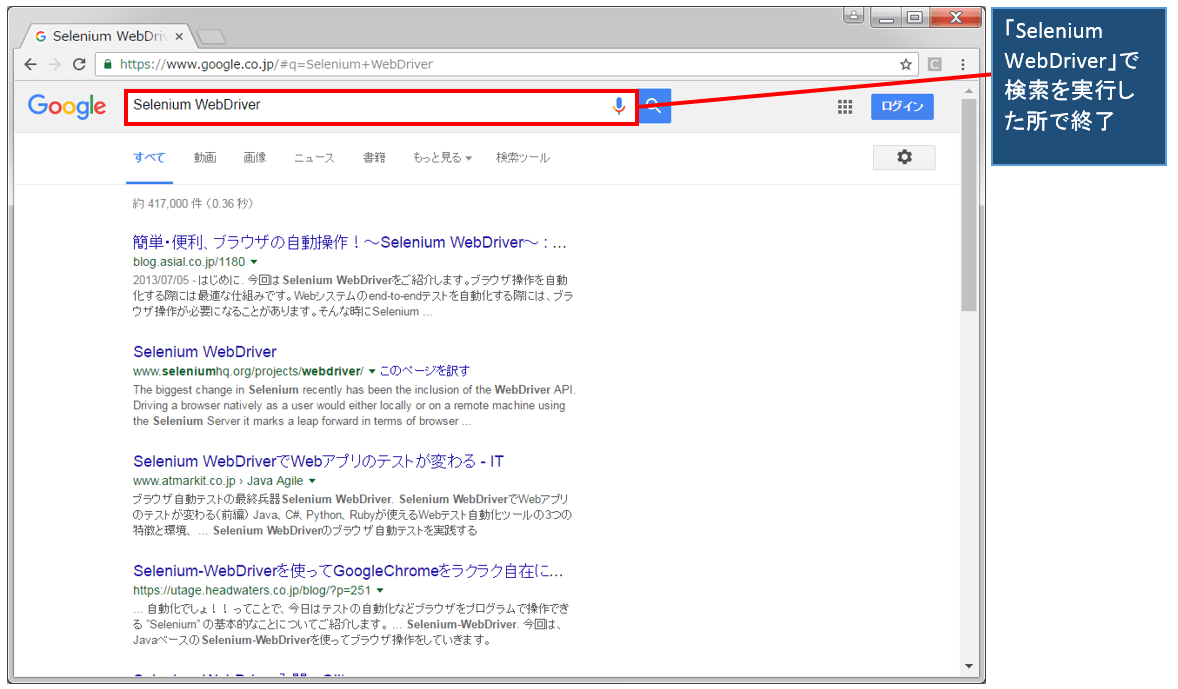Viewport: 1178px width, 689px height.
Task: Expand arrow next to atmarkit Java Agile
Action: 312,481
